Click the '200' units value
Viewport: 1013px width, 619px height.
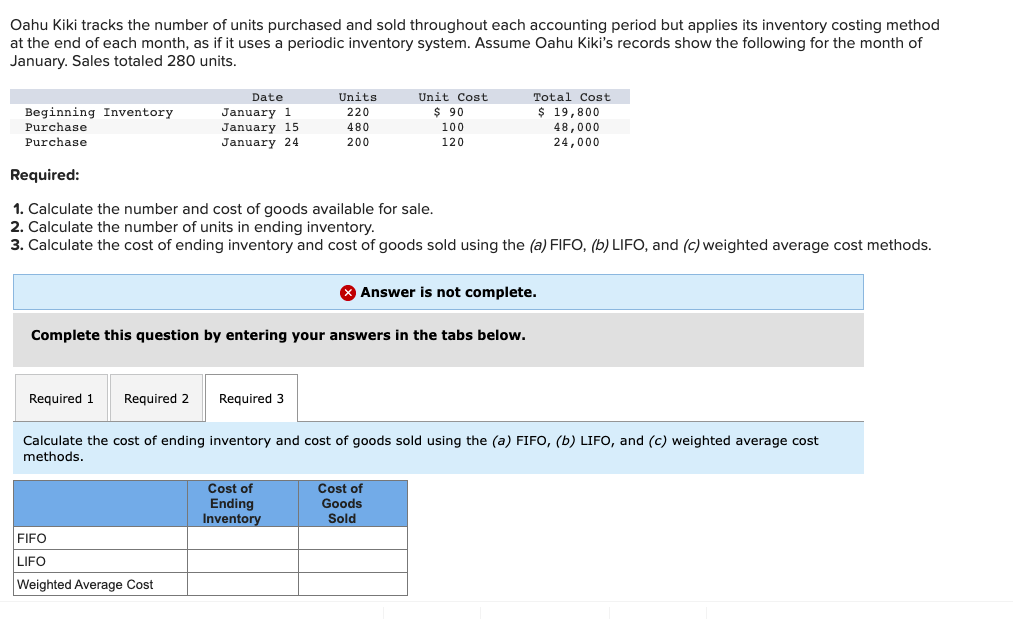pyautogui.click(x=358, y=142)
